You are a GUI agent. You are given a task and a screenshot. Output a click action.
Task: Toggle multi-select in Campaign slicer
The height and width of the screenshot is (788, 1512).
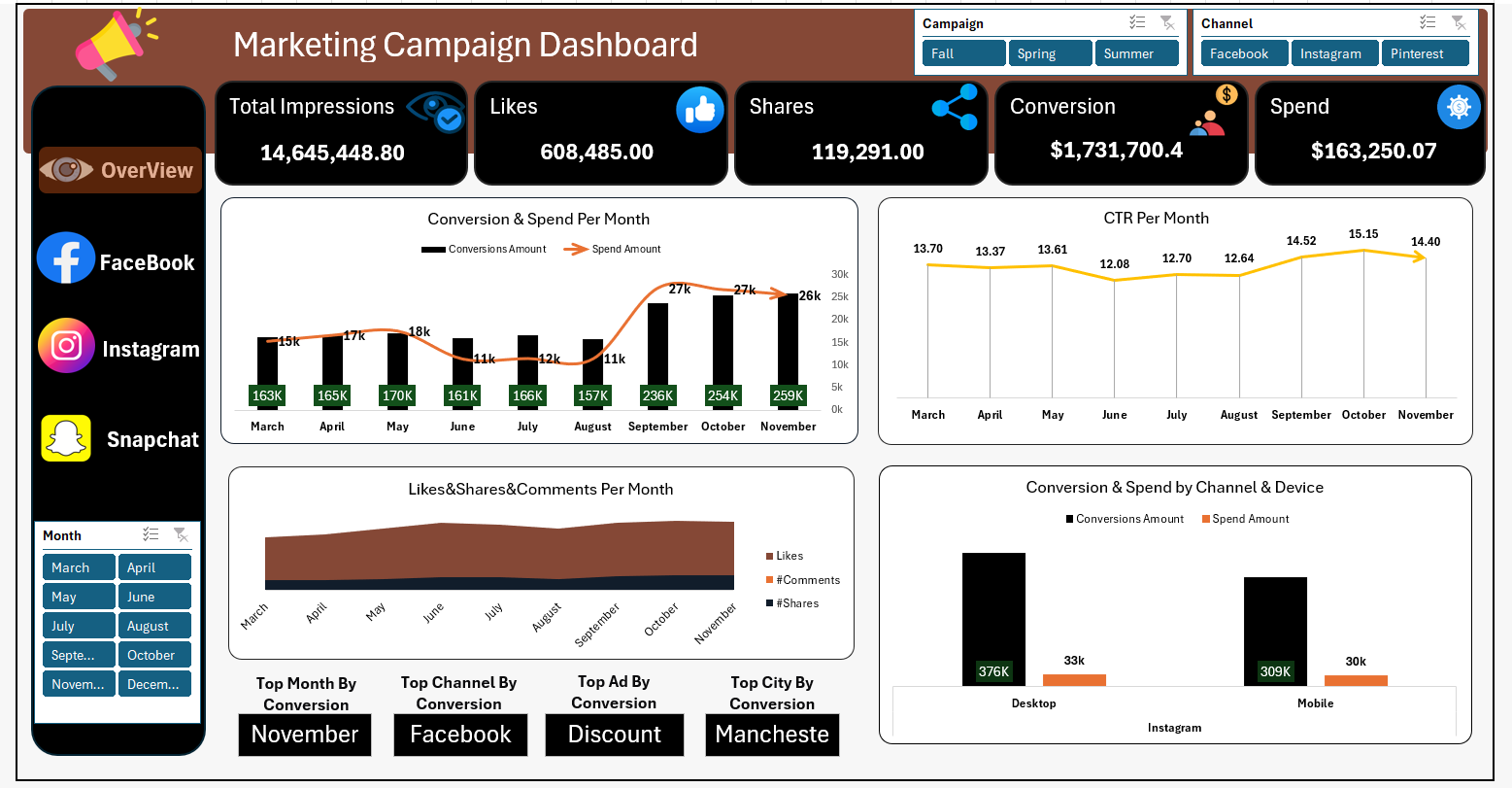1137,23
